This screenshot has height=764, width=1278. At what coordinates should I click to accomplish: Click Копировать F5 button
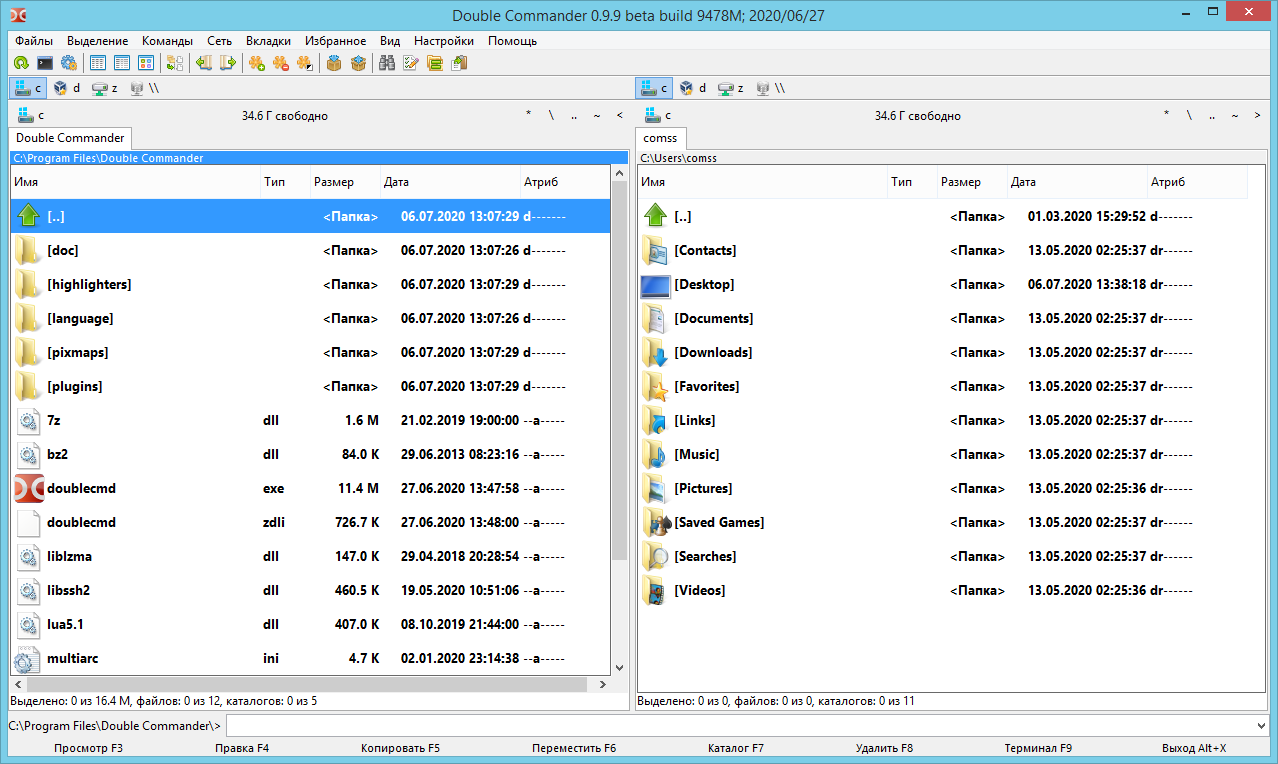tap(400, 748)
